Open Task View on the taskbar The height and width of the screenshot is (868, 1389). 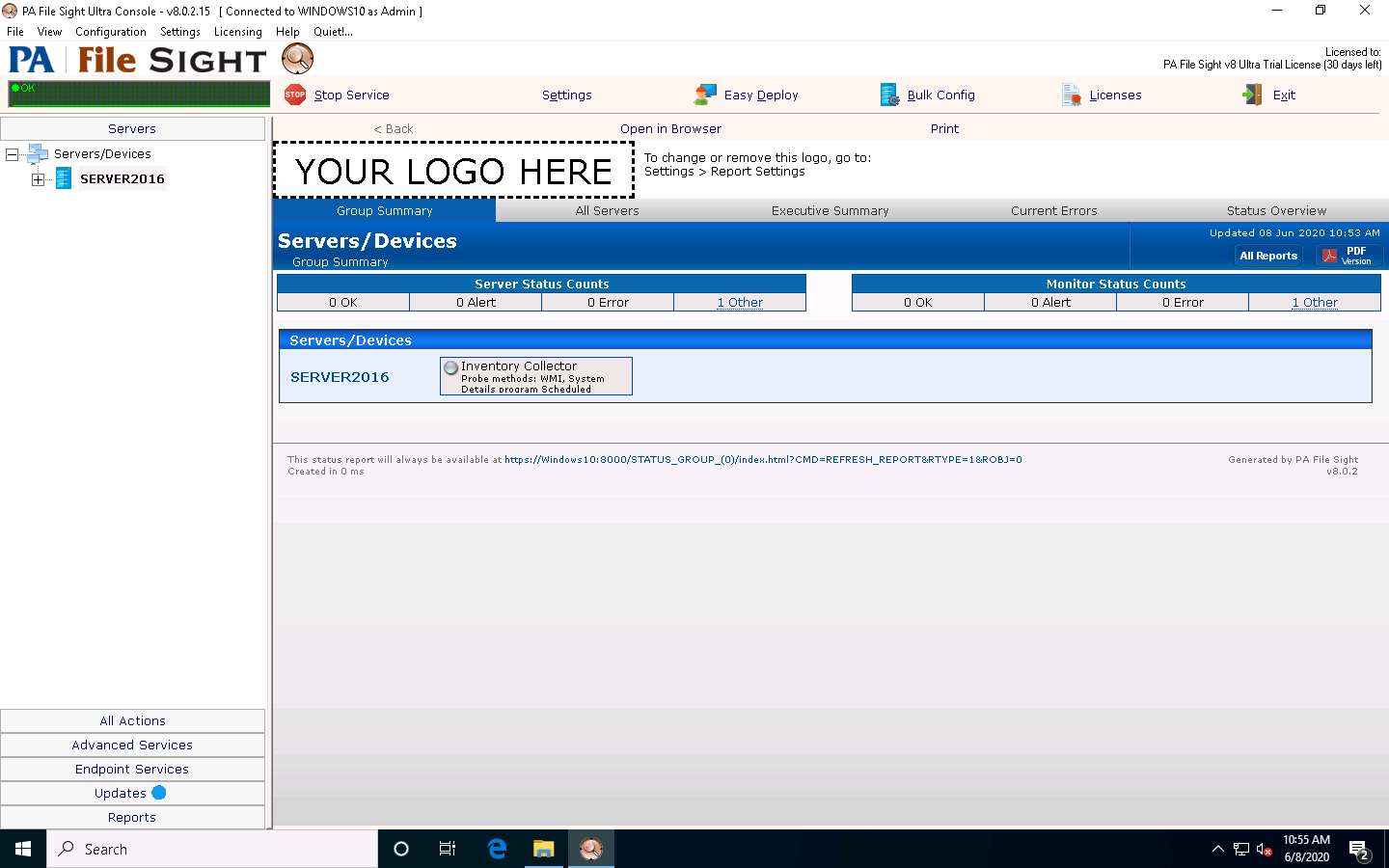tap(448, 849)
